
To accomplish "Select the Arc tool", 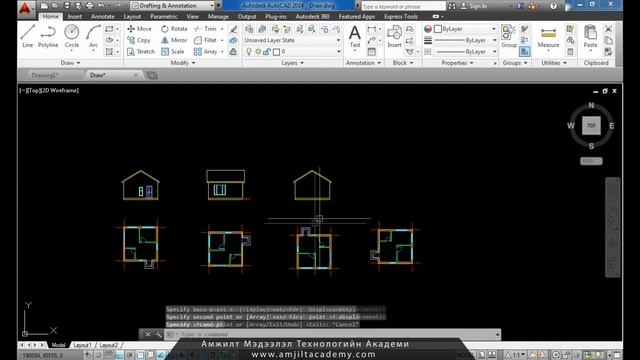I will pos(93,37).
